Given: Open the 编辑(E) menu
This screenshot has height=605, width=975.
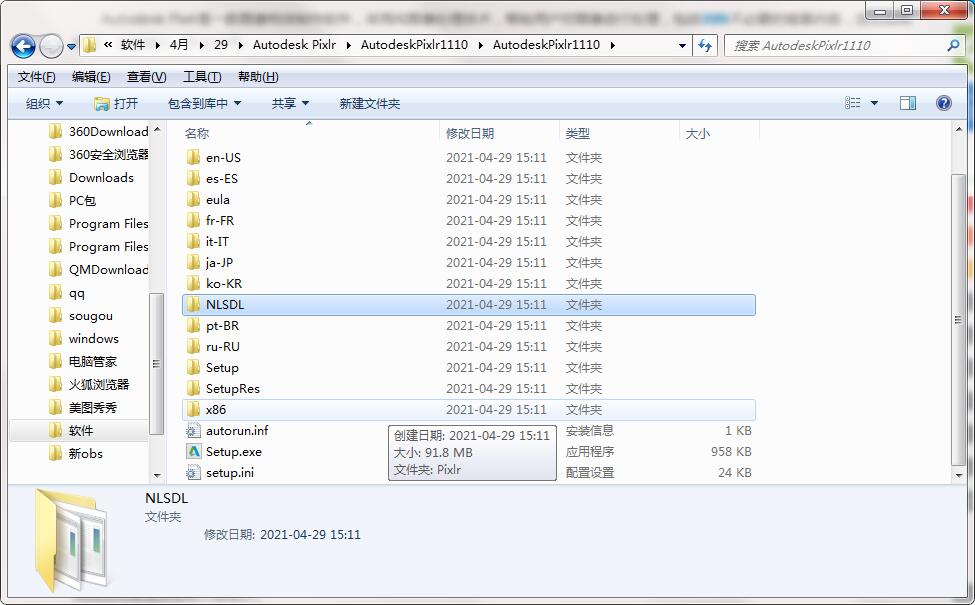Looking at the screenshot, I should coord(91,76).
